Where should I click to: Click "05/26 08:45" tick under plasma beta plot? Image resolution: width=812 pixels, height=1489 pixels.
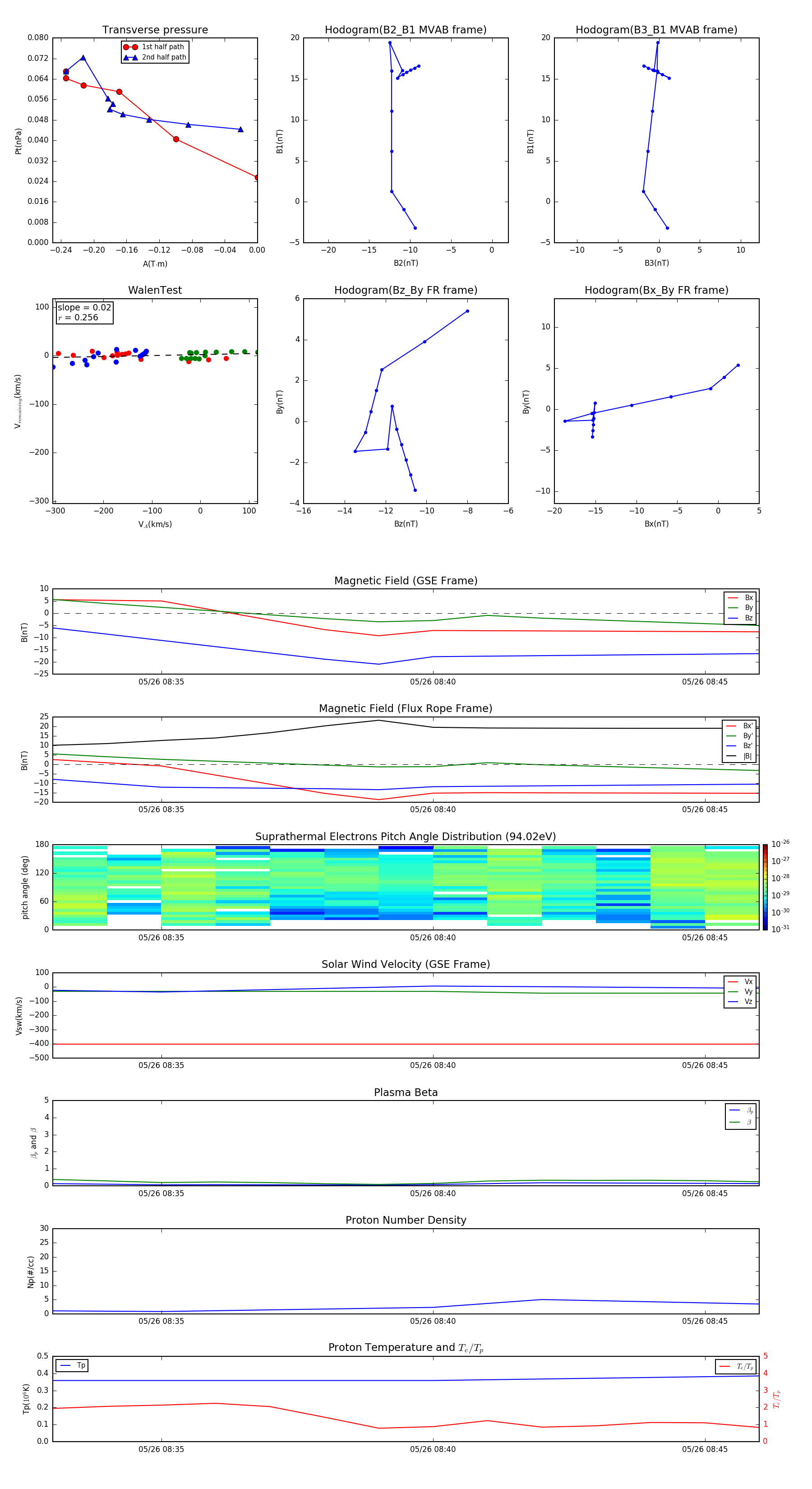click(705, 1193)
